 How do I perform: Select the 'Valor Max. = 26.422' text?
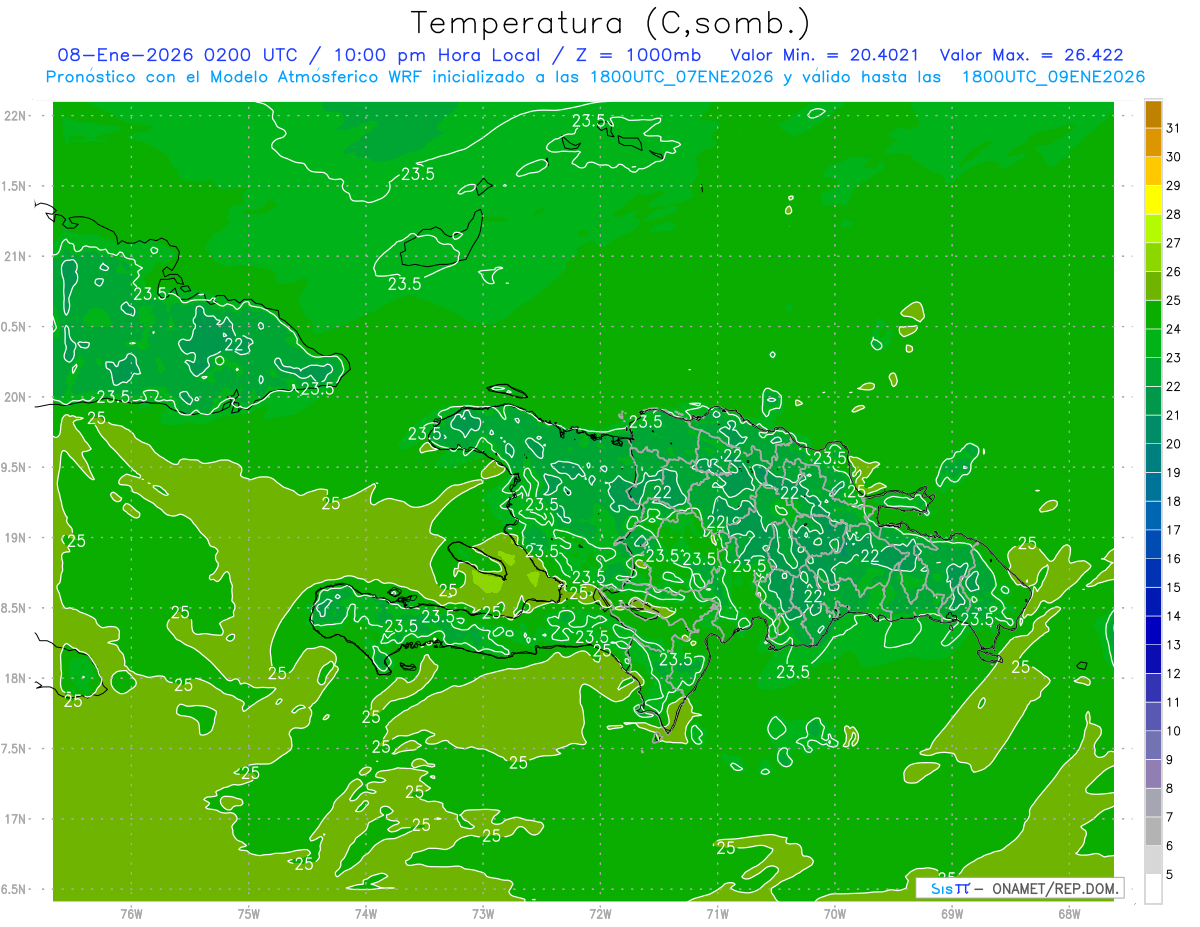[1034, 55]
